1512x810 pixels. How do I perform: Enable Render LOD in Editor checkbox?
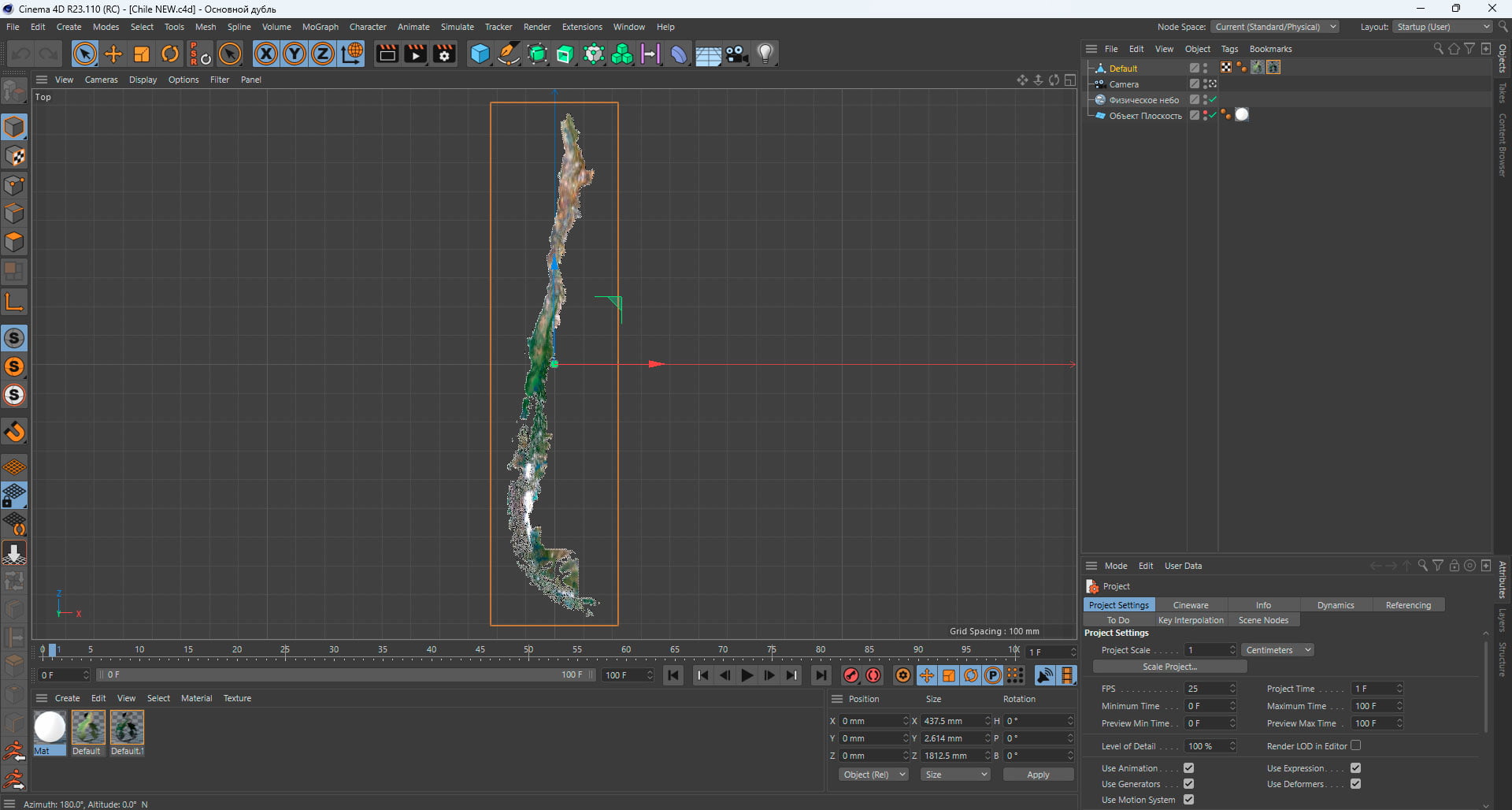tap(1355, 745)
